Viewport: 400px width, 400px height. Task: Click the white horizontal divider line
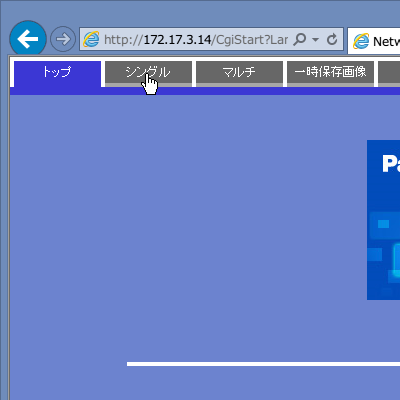pyautogui.click(x=263, y=364)
